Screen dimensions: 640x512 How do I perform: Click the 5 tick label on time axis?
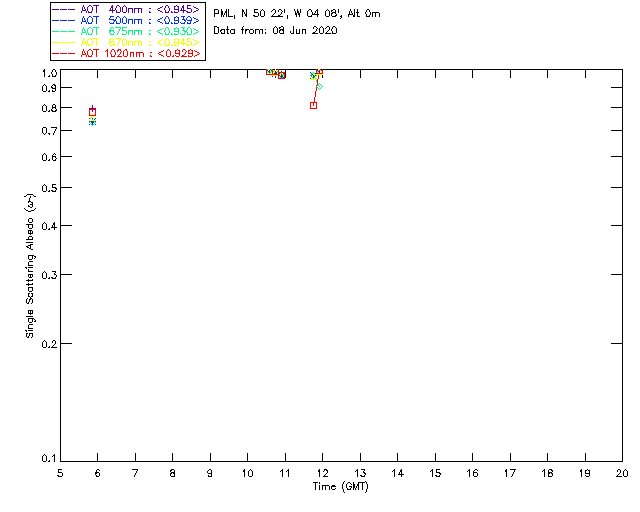click(60, 472)
